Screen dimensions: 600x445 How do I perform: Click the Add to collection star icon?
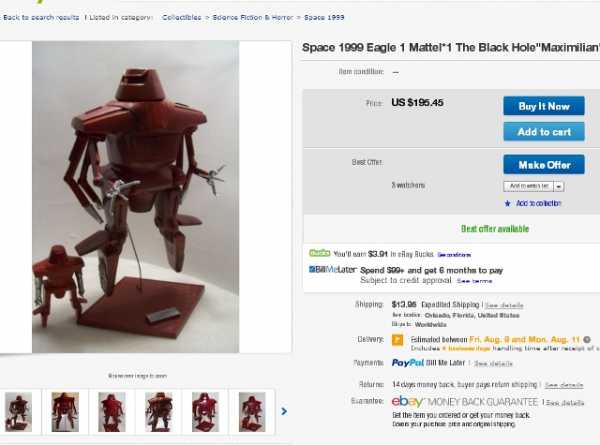click(x=507, y=204)
